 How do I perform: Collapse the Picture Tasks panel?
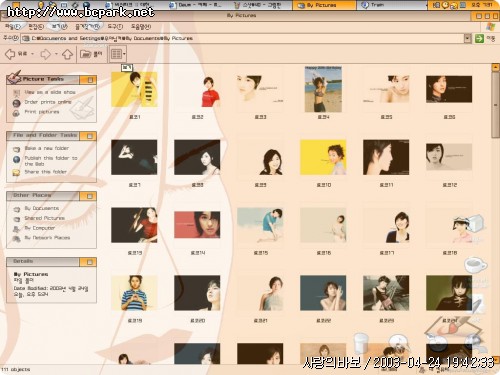(x=90, y=80)
